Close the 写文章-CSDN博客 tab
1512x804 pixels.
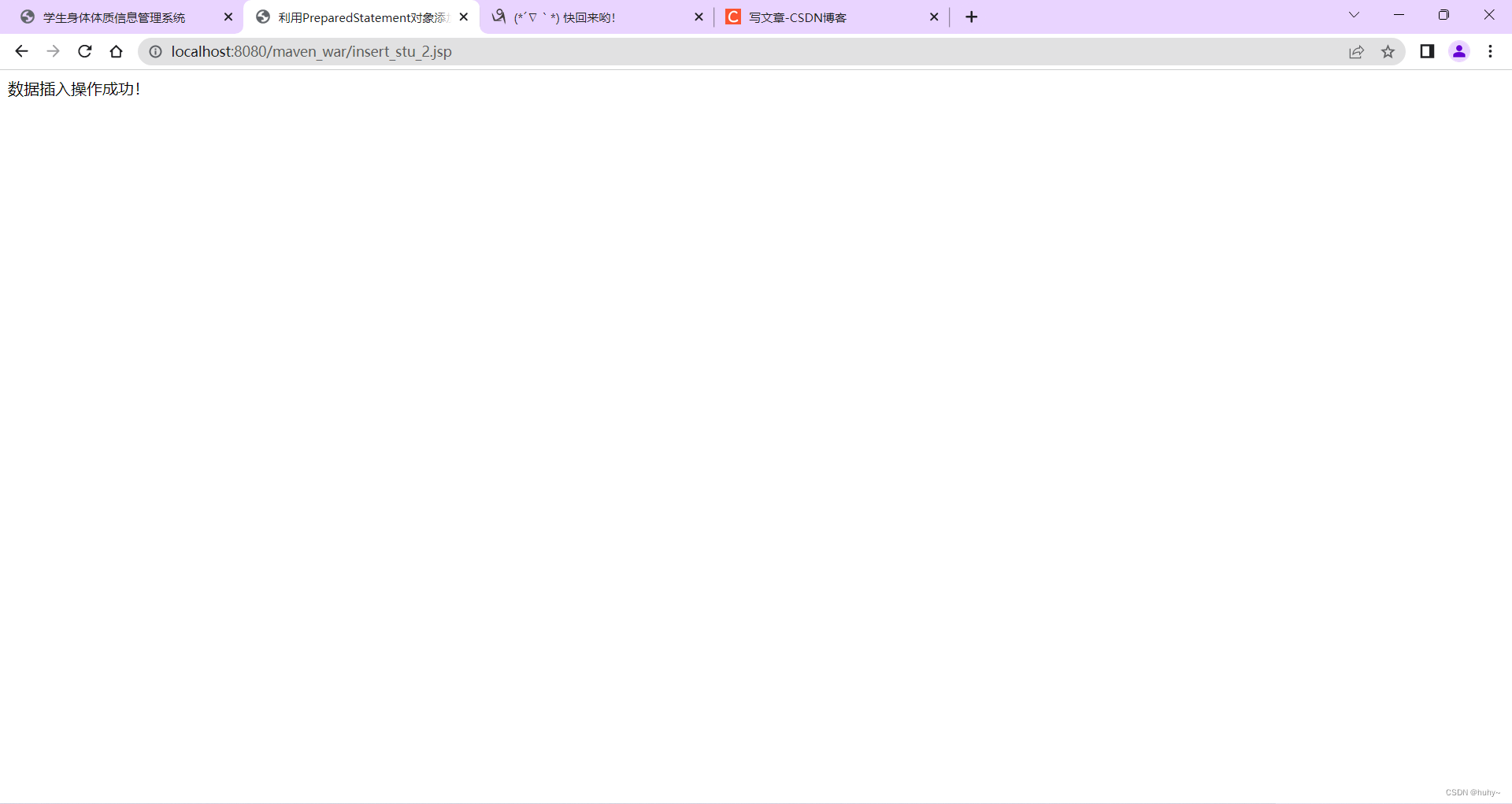point(934,17)
